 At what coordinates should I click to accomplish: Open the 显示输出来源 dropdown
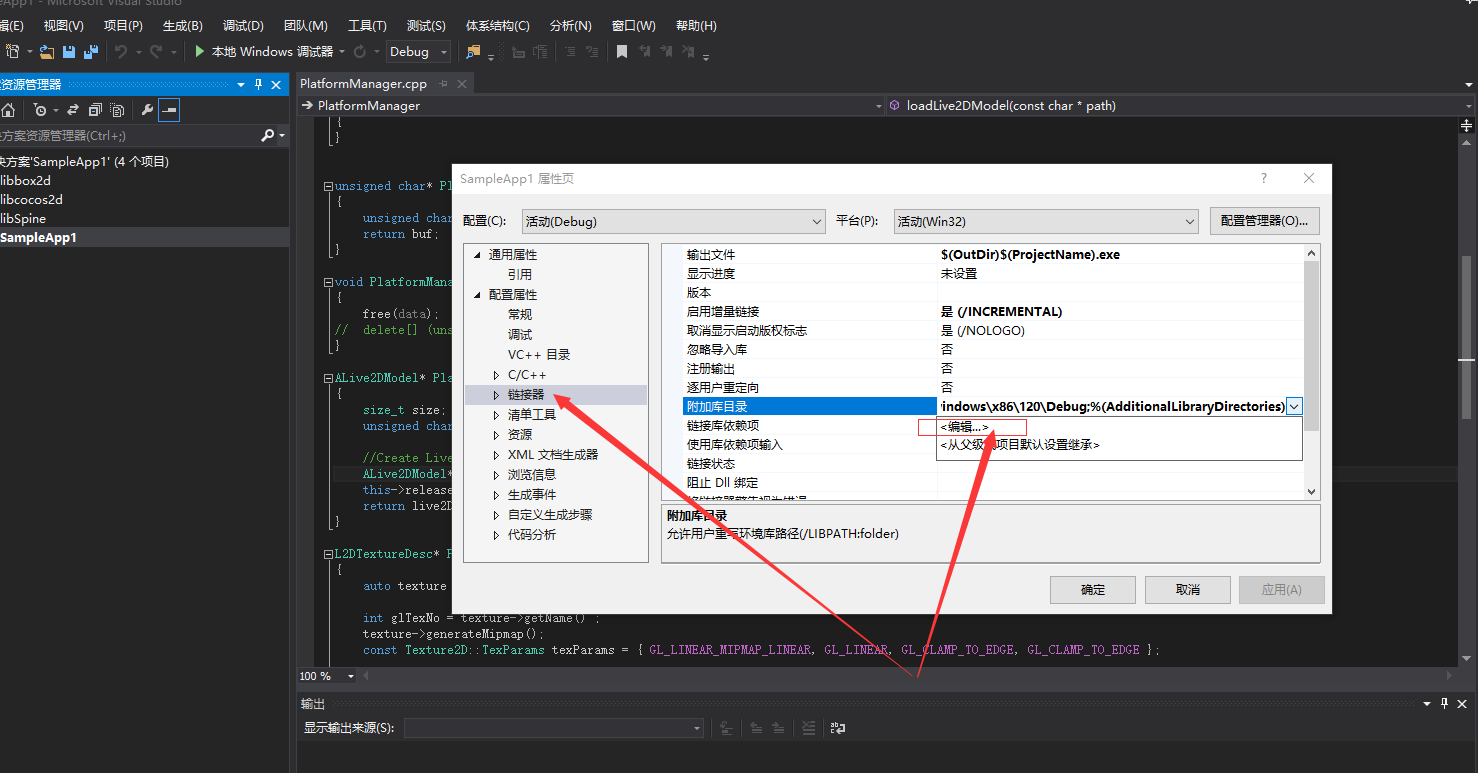click(554, 728)
